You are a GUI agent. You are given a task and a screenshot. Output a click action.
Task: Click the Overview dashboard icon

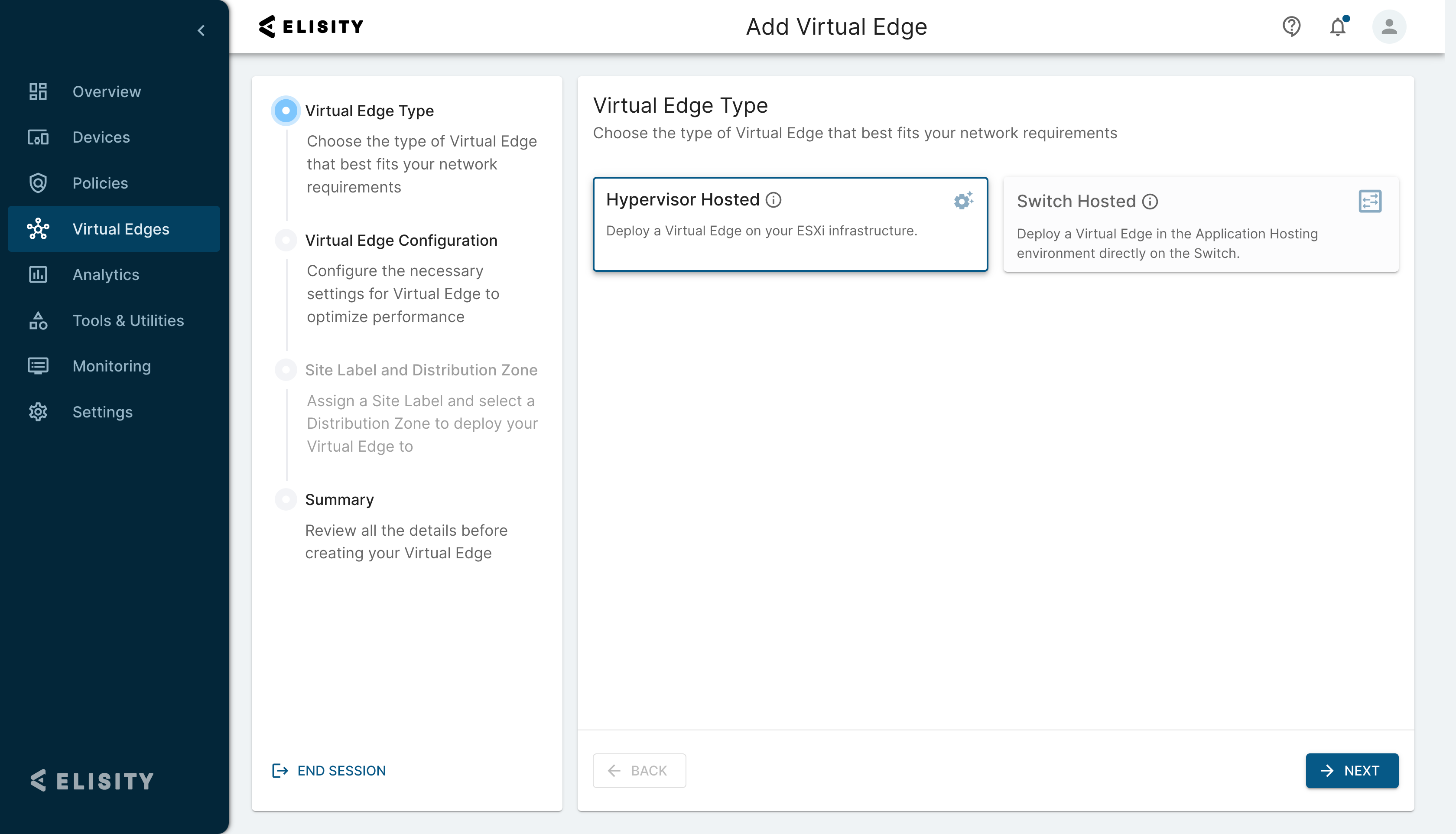(38, 91)
